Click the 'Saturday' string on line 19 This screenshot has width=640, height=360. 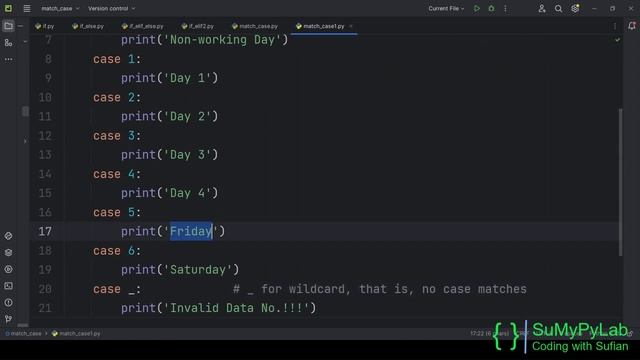click(198, 270)
